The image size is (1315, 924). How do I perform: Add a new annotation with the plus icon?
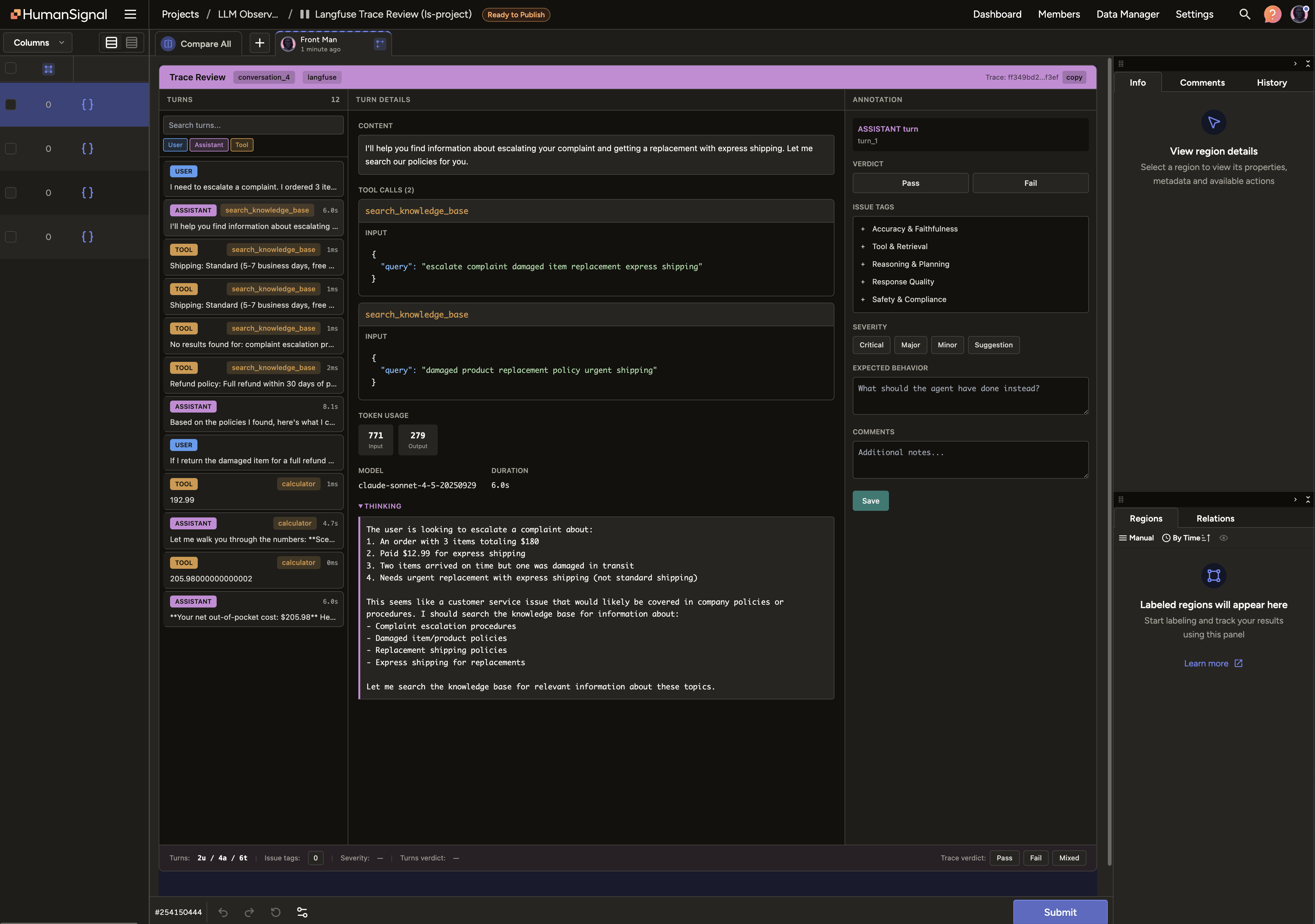259,43
